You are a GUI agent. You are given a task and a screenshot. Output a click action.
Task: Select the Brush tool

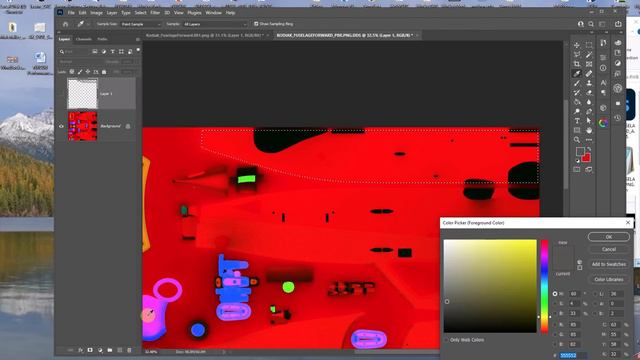point(577,83)
